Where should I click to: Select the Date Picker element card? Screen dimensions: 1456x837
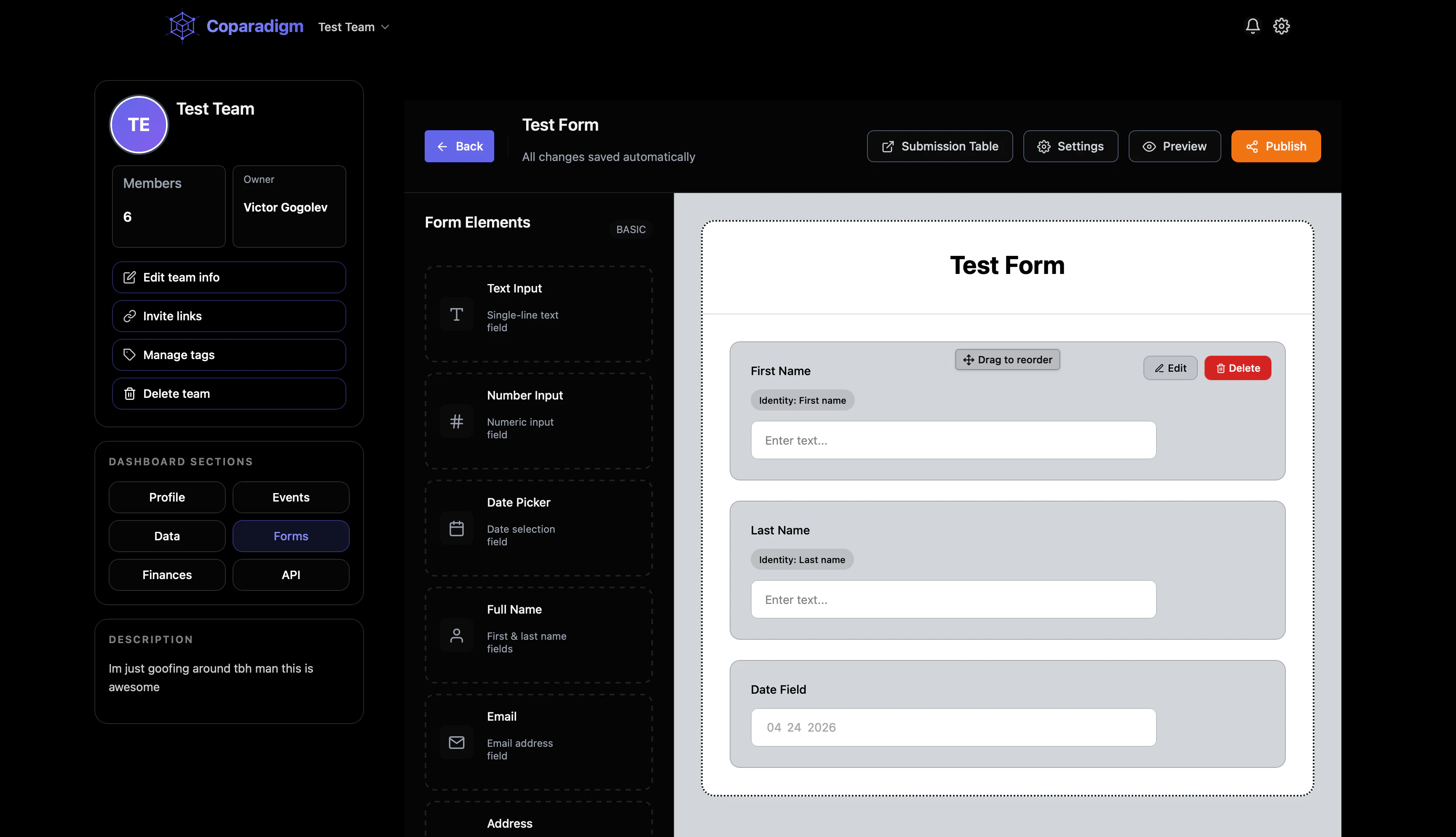[x=538, y=528]
